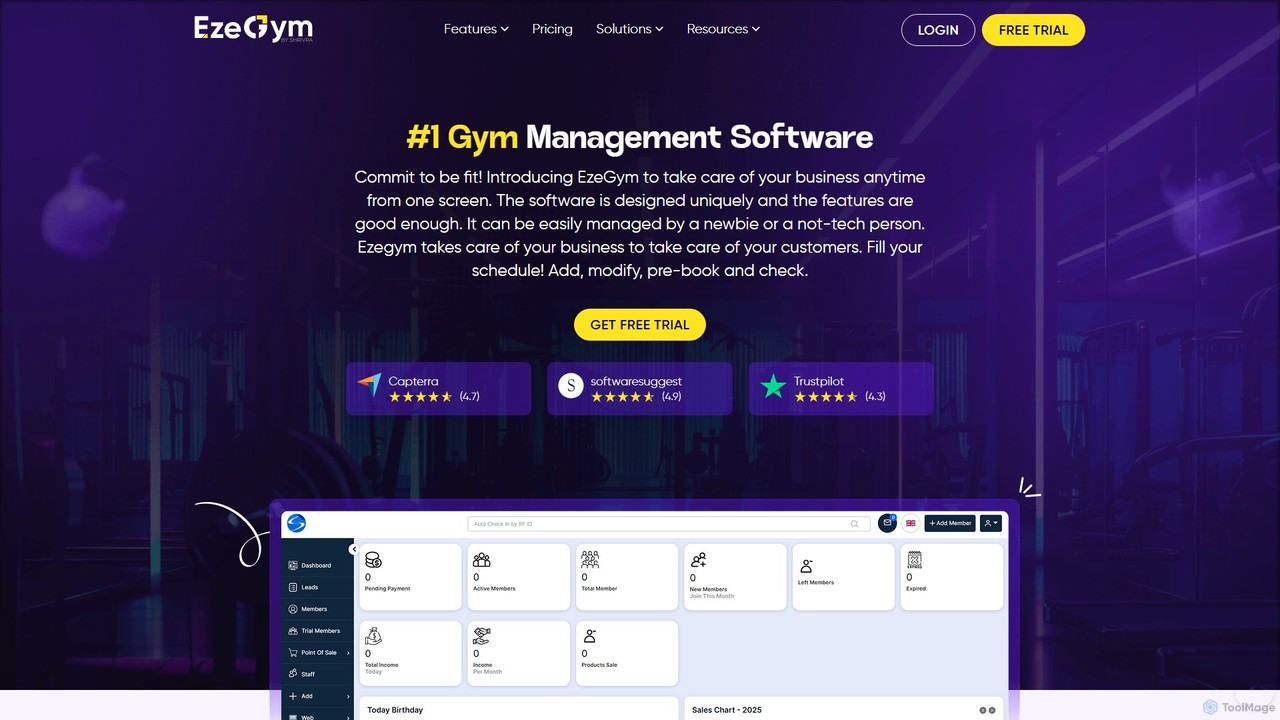Select Dashboard in the sidebar menu
This screenshot has width=1280, height=720.
[314, 565]
